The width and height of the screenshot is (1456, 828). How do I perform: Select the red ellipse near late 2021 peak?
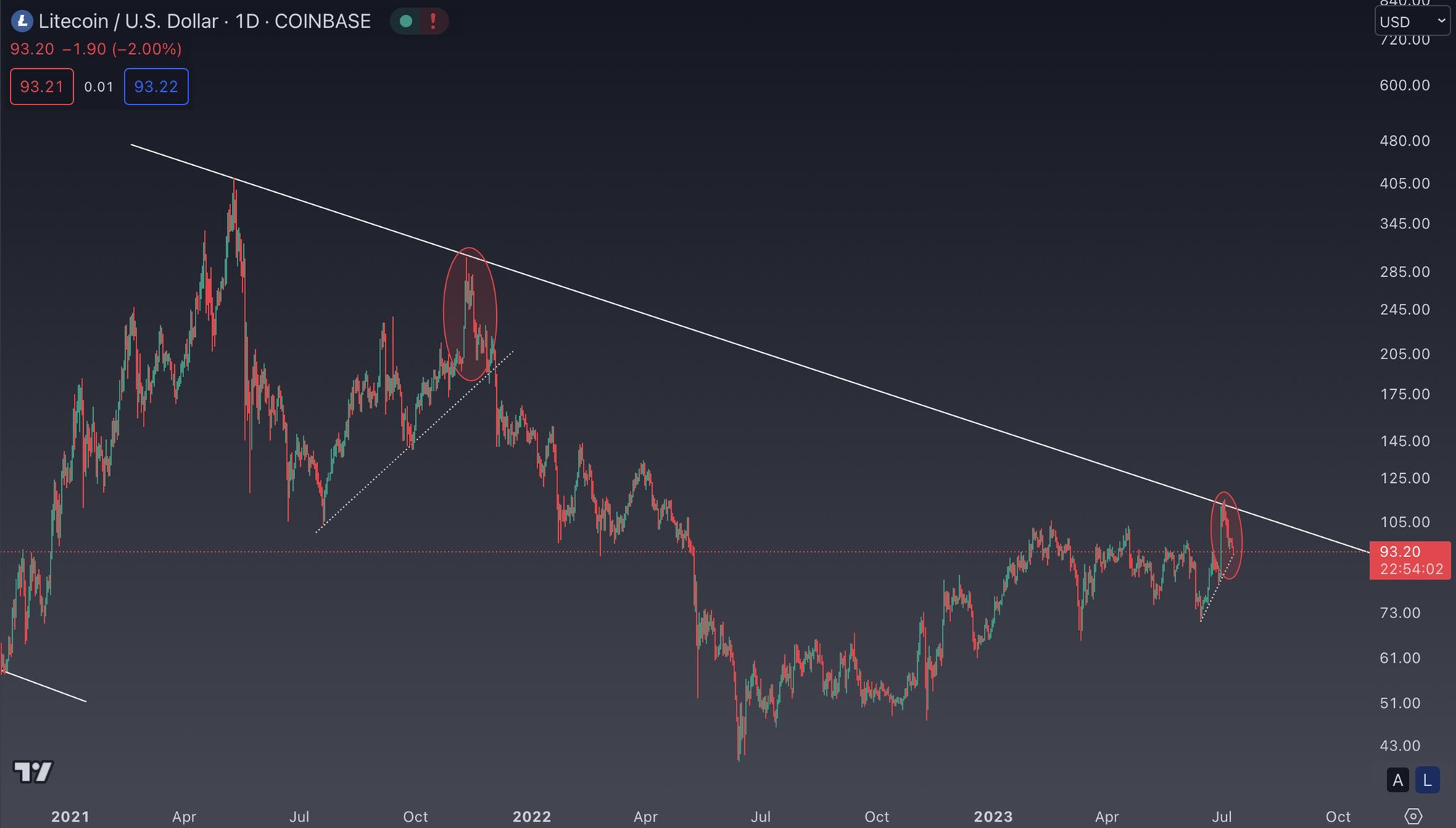[470, 314]
